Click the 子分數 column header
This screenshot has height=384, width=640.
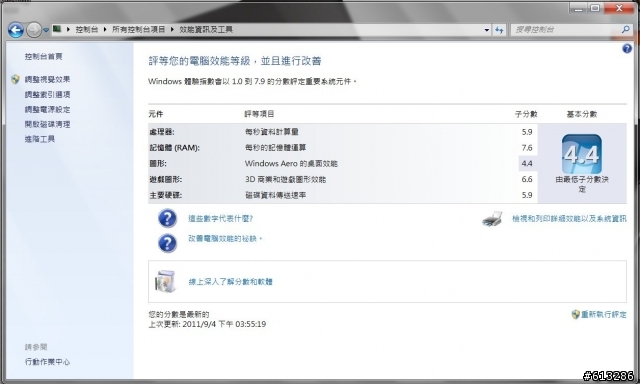[526, 114]
